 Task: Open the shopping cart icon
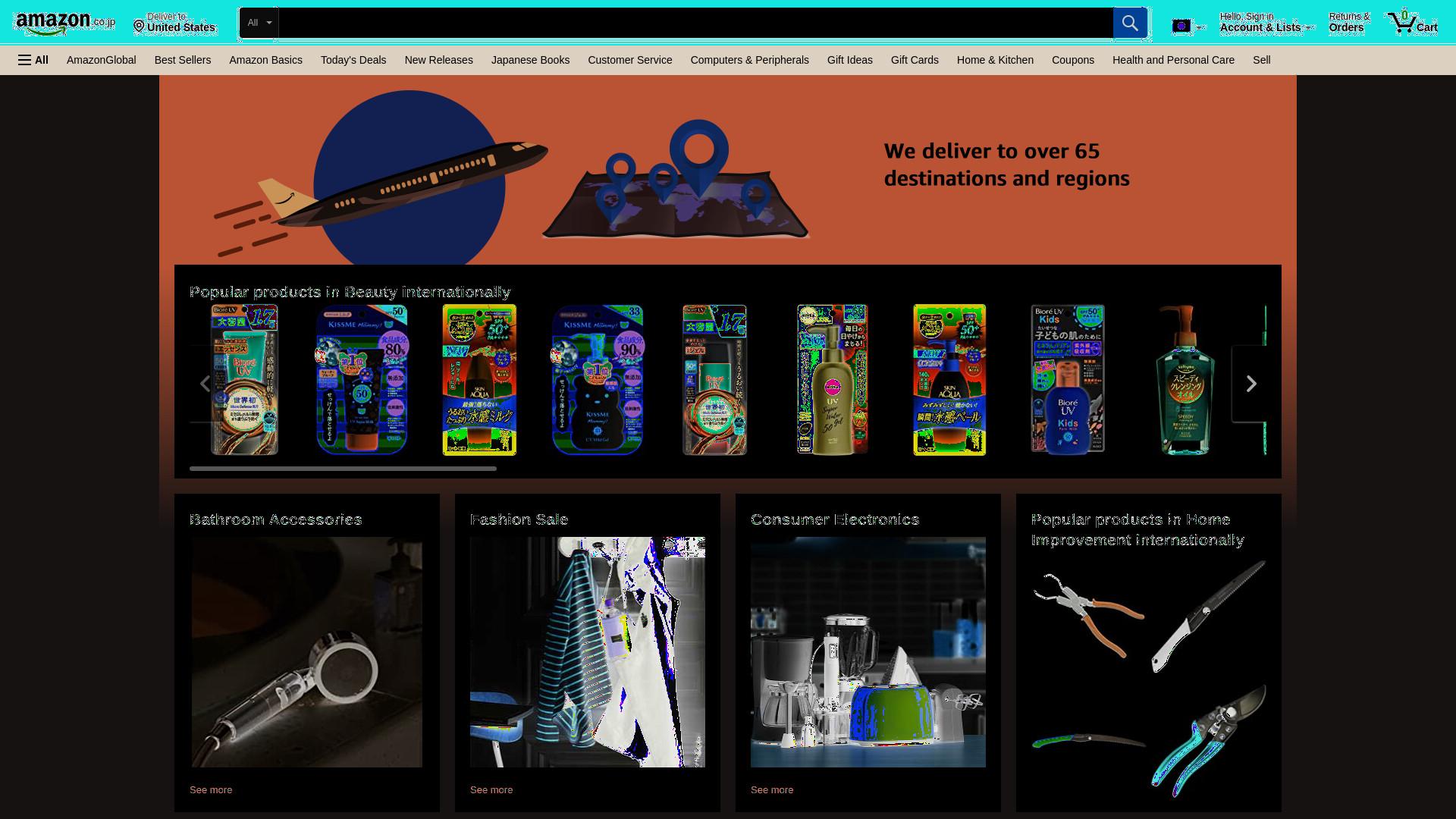1412,23
